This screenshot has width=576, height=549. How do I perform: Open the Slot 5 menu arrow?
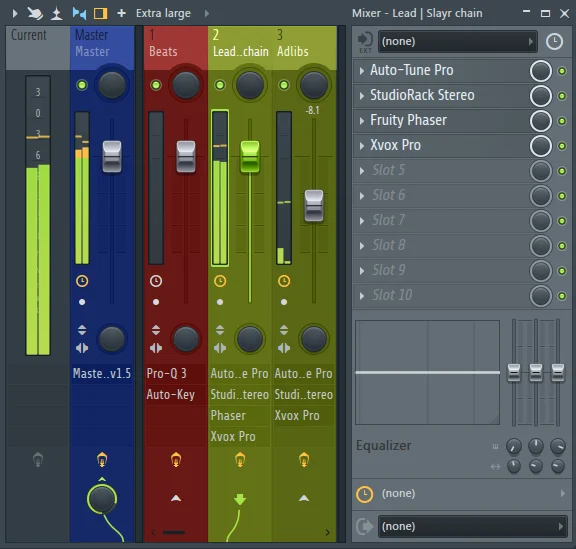coord(362,171)
